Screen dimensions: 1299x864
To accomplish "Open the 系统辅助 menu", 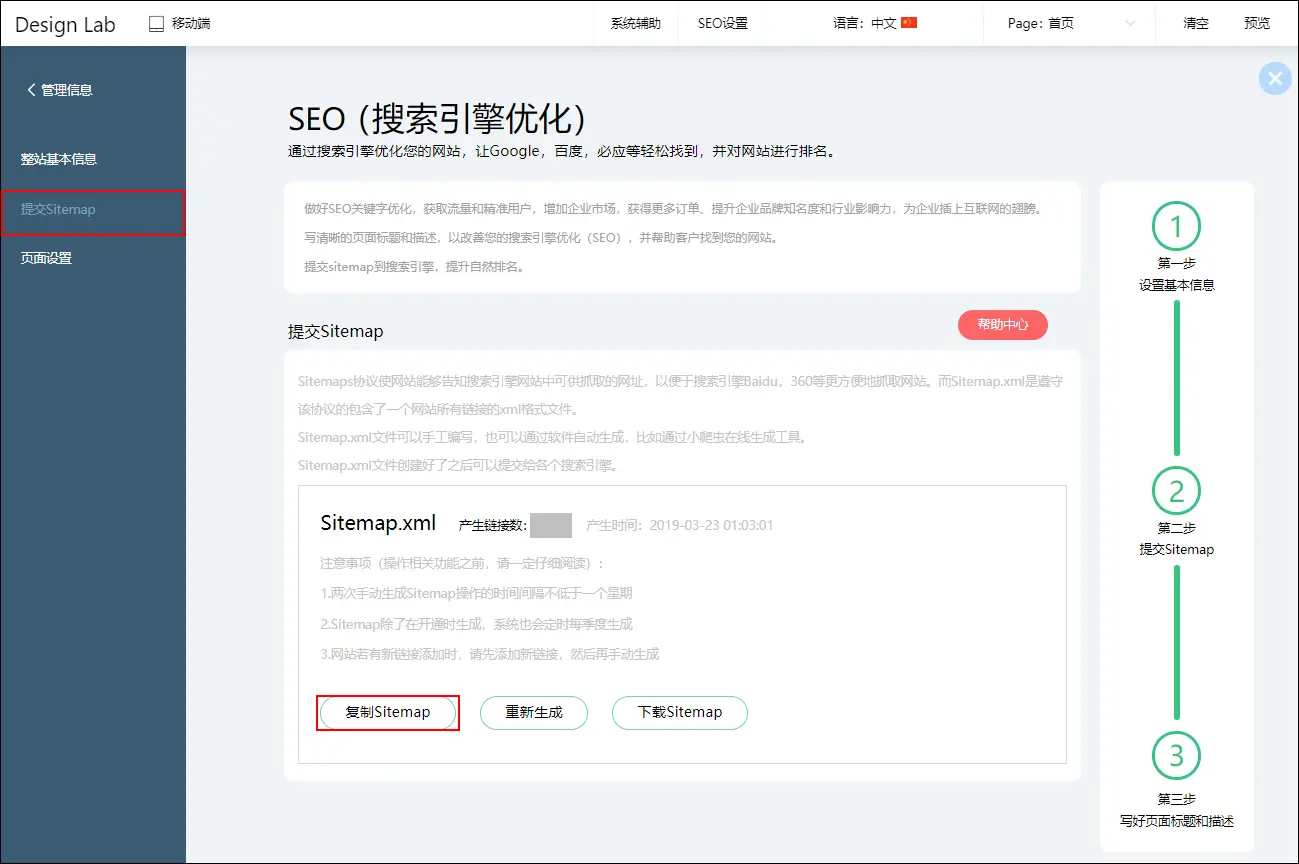I will [x=636, y=23].
